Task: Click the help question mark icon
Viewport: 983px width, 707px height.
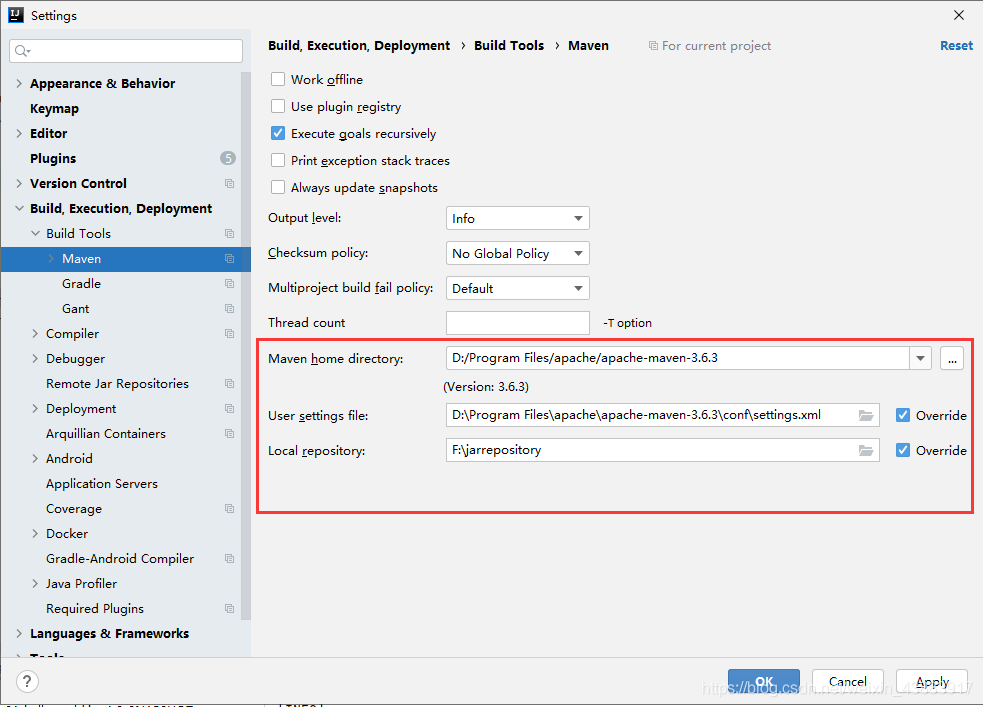Action: click(27, 681)
